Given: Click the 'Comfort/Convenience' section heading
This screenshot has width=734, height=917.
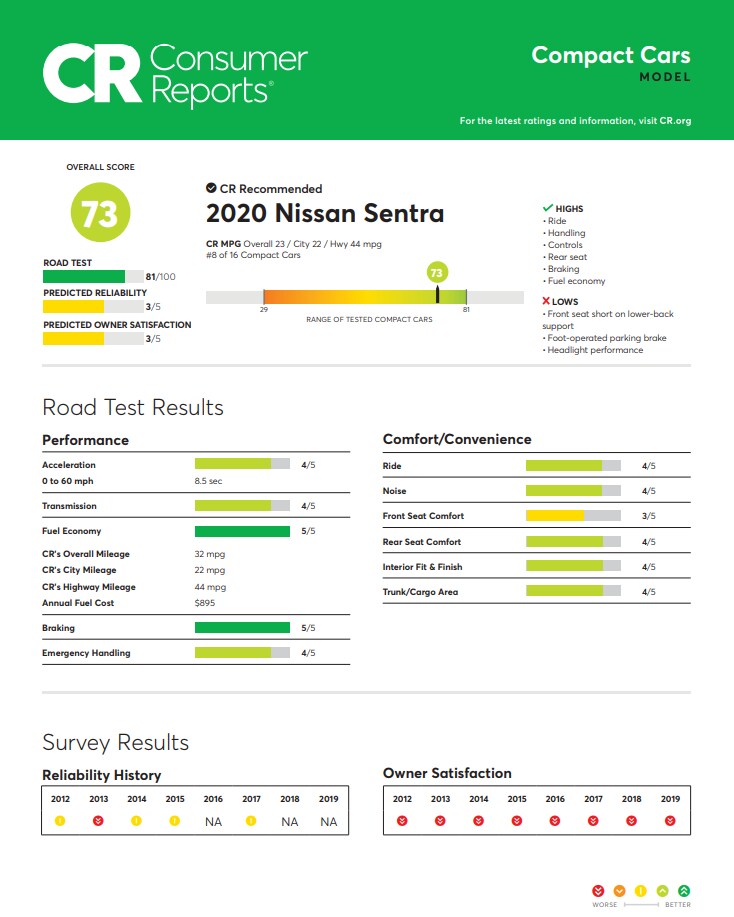Looking at the screenshot, I should point(457,439).
